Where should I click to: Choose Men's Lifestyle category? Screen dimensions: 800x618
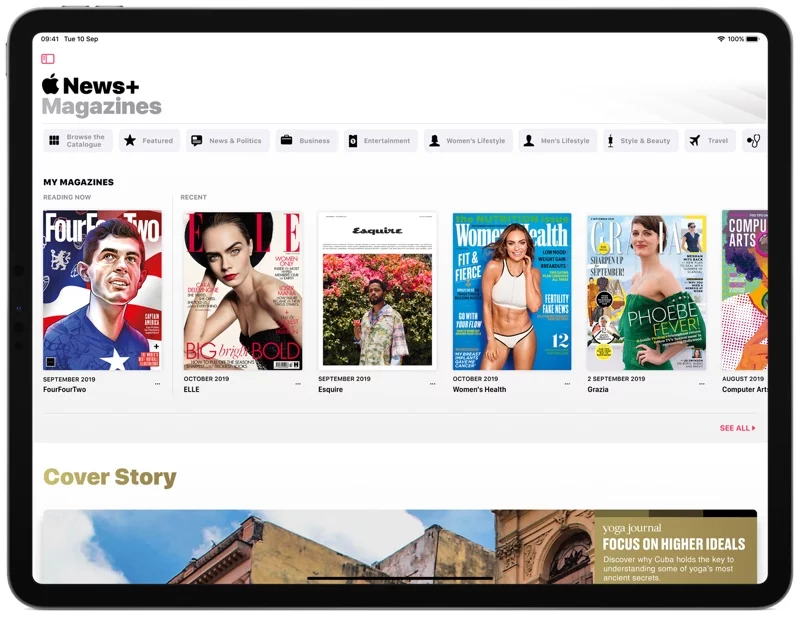point(558,140)
